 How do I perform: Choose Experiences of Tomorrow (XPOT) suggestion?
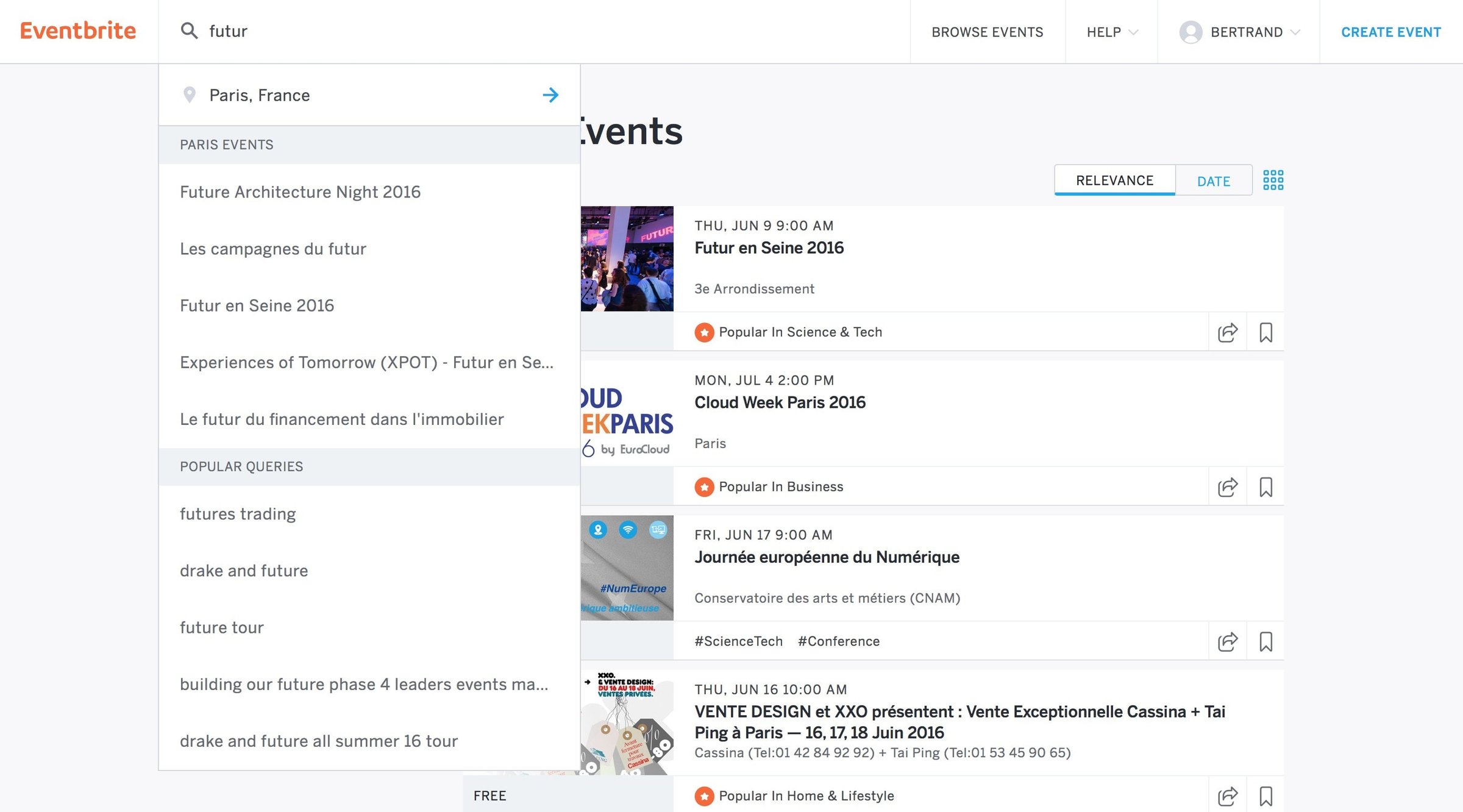coord(369,362)
